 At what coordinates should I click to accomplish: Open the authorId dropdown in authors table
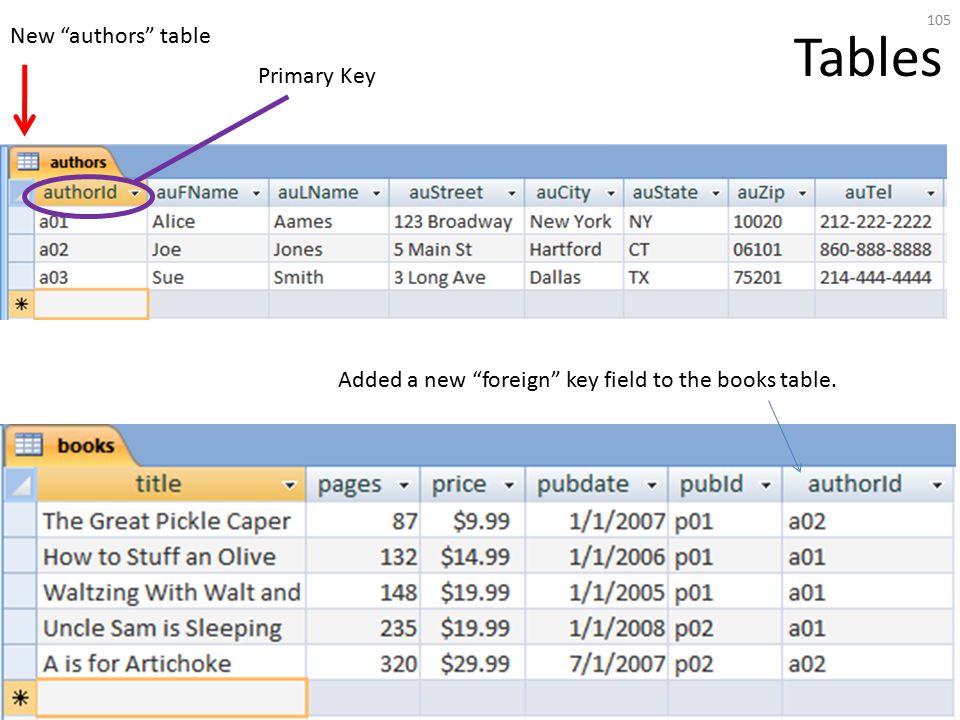click(135, 194)
